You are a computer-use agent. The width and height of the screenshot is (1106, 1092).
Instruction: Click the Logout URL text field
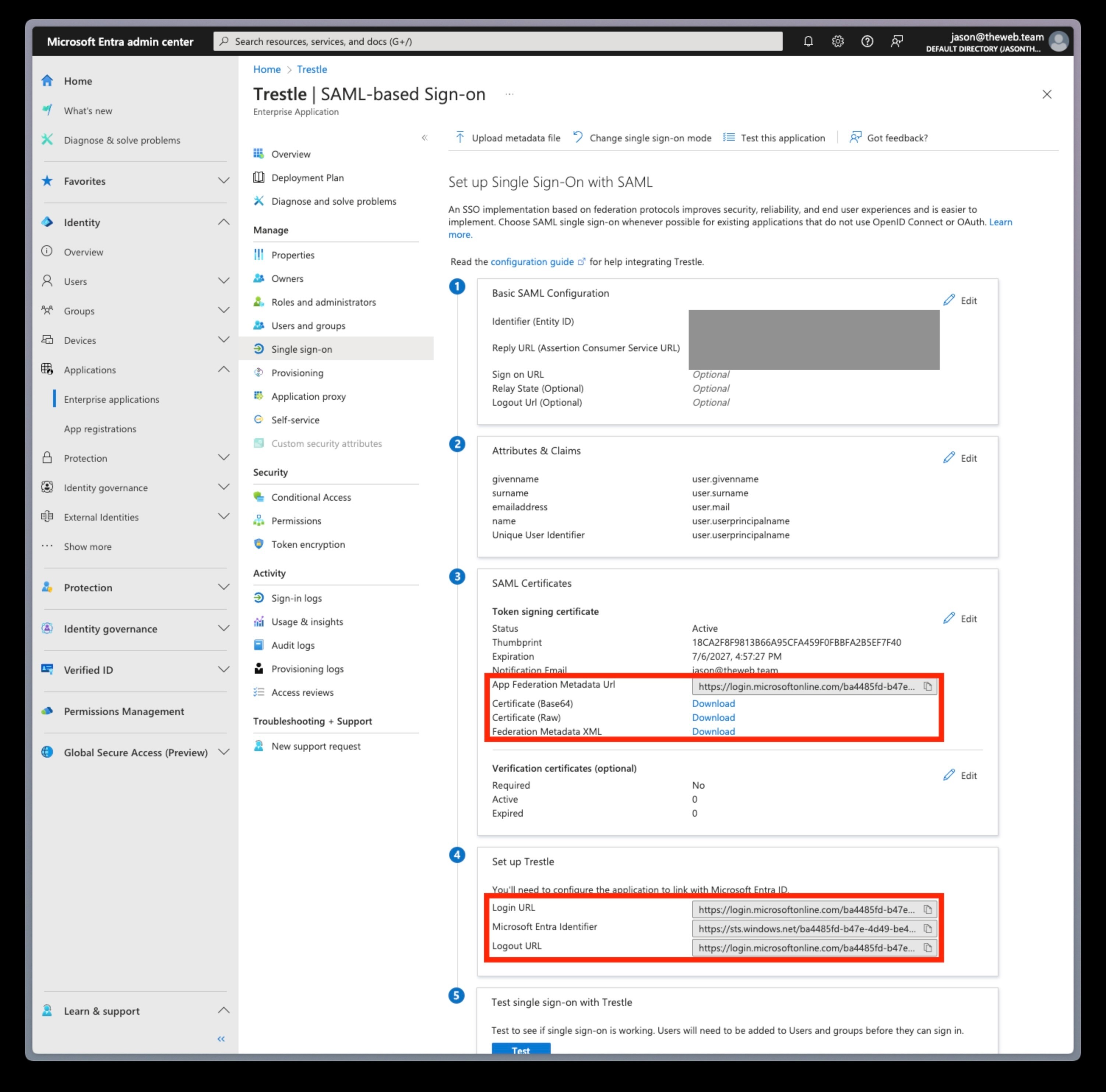pyautogui.click(x=806, y=948)
